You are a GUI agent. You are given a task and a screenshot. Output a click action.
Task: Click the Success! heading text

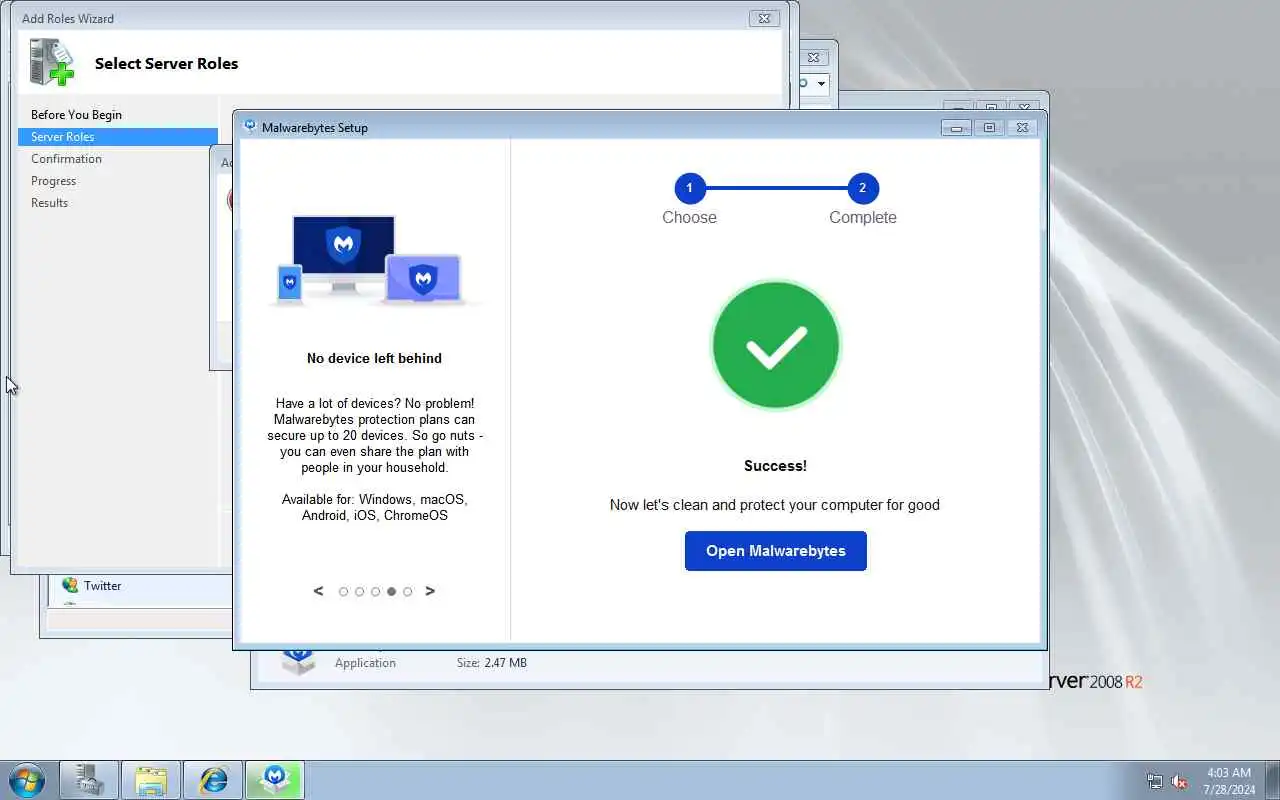point(775,466)
